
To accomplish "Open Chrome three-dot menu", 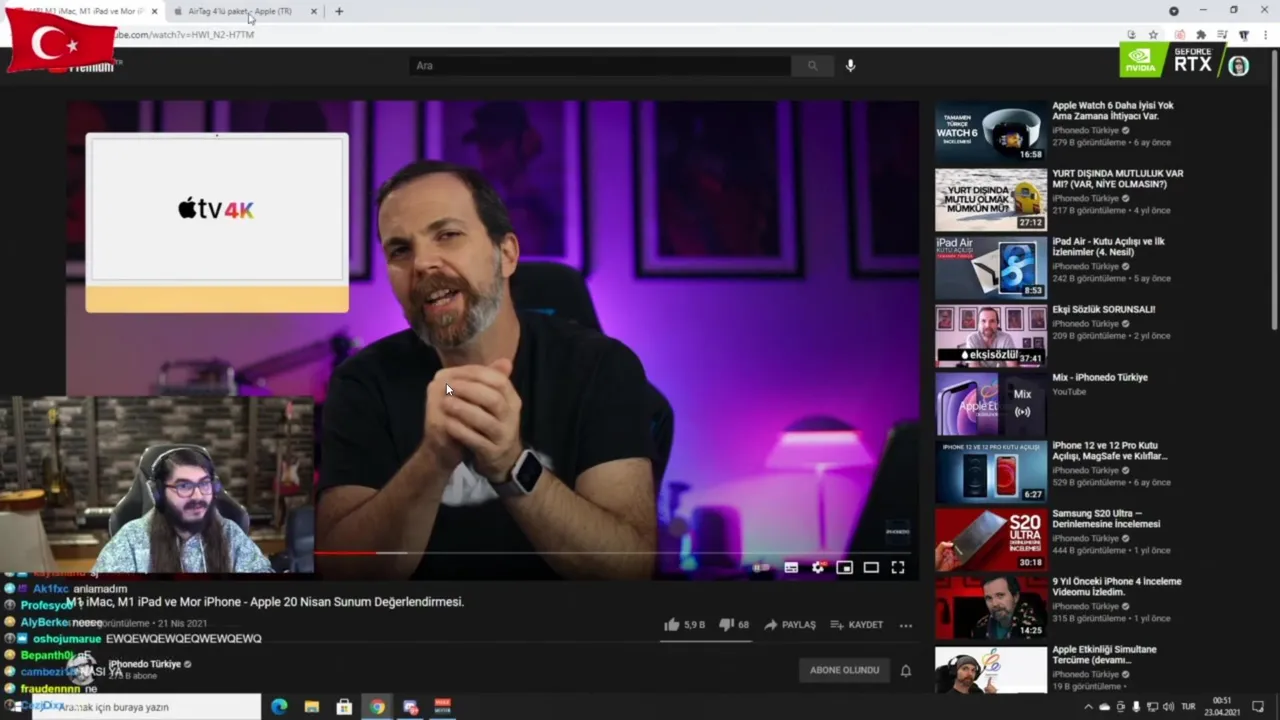I will click(x=1265, y=35).
